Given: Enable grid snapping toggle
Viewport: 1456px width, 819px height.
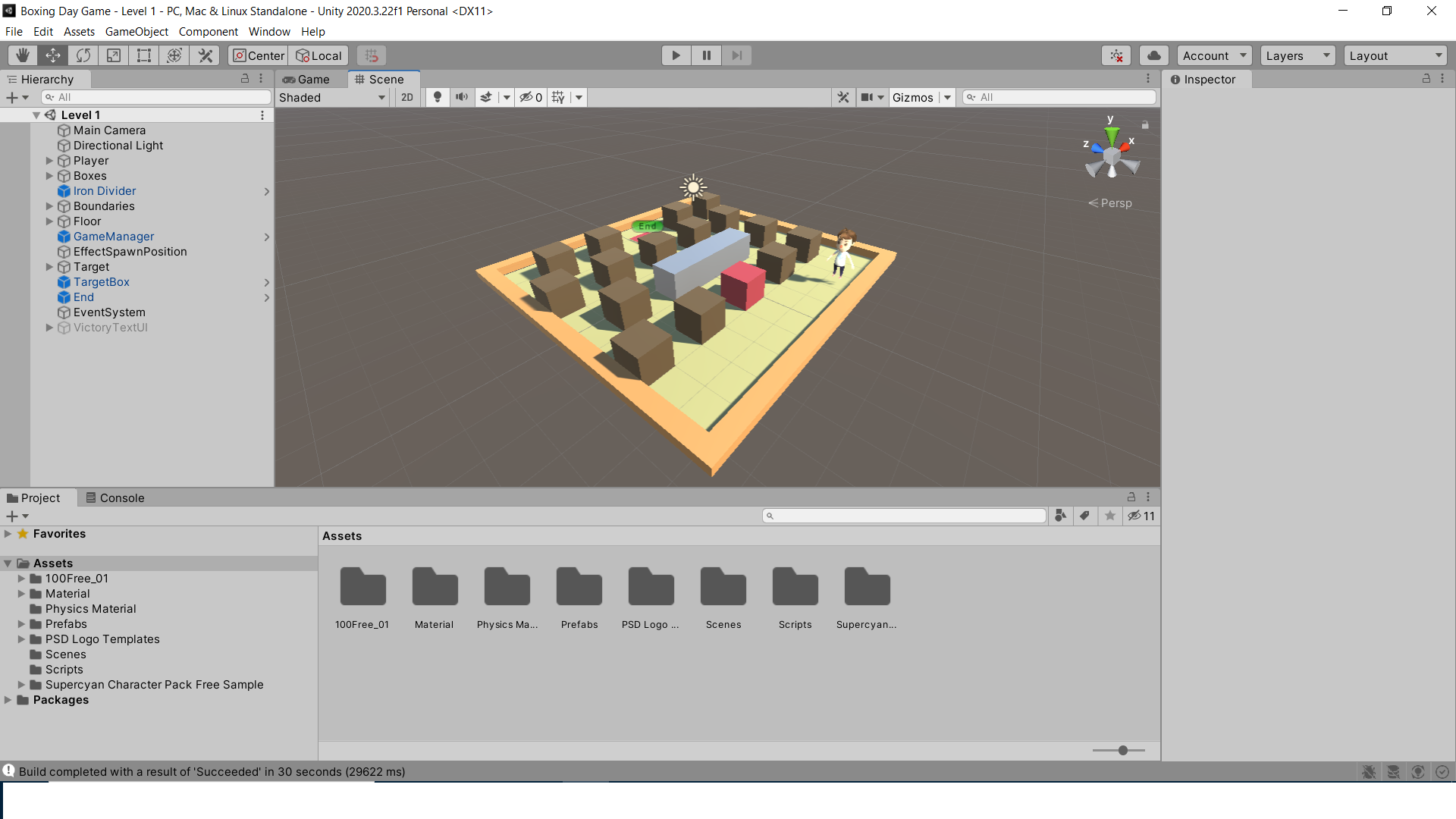Looking at the screenshot, I should tap(371, 55).
